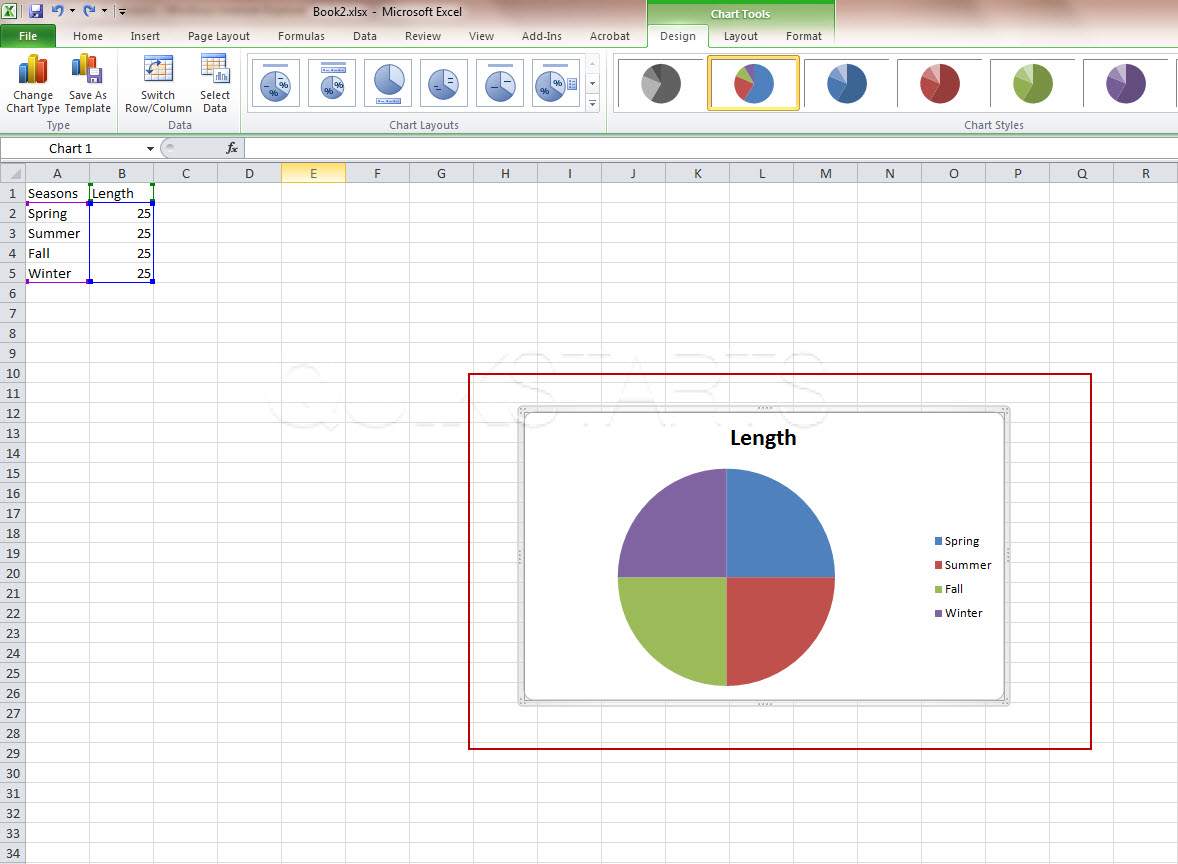Select the green Fall pie slice
The width and height of the screenshot is (1178, 864).
682,624
